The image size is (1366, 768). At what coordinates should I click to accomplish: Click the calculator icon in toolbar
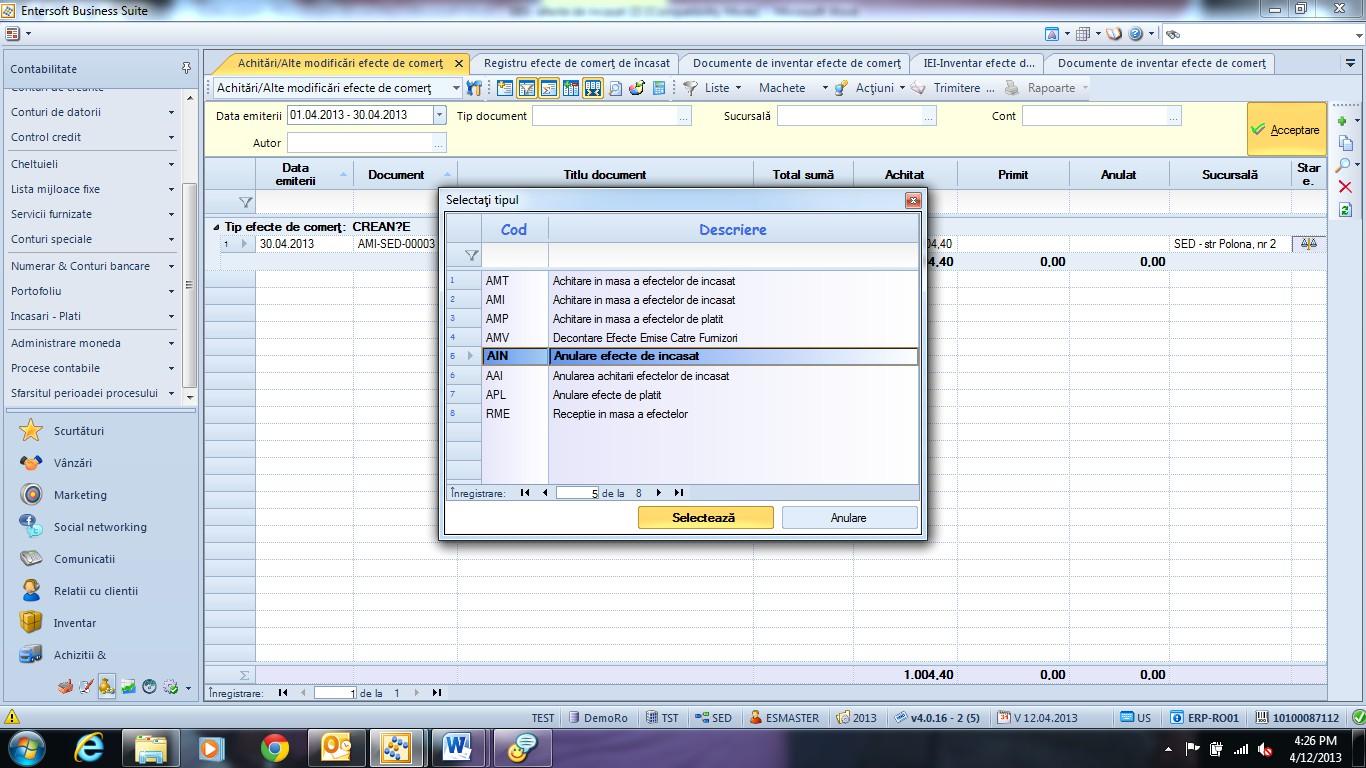[x=659, y=88]
